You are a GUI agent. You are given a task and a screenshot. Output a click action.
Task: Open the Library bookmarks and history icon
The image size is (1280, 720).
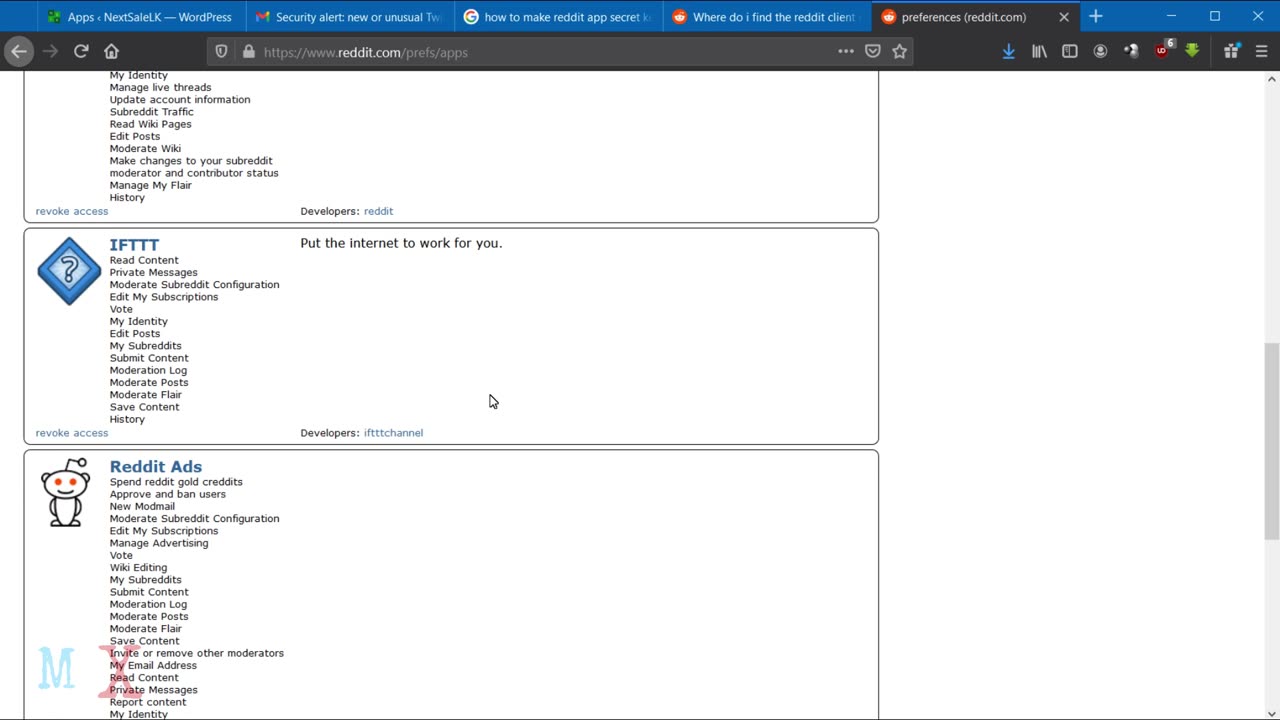pos(1039,51)
